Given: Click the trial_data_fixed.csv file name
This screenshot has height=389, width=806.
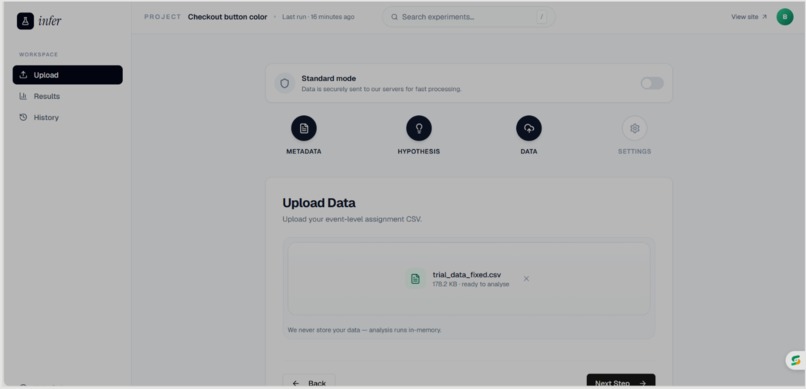Looking at the screenshot, I should 467,274.
